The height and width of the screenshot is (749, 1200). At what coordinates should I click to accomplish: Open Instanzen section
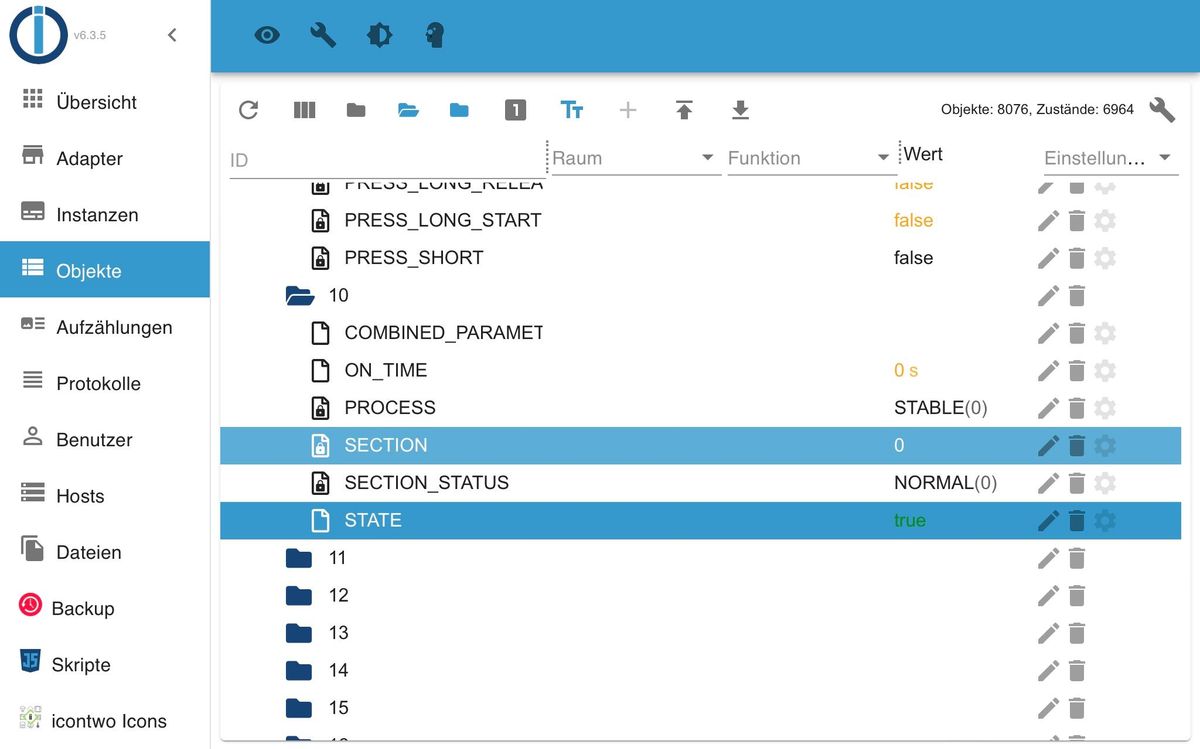pyautogui.click(x=105, y=214)
